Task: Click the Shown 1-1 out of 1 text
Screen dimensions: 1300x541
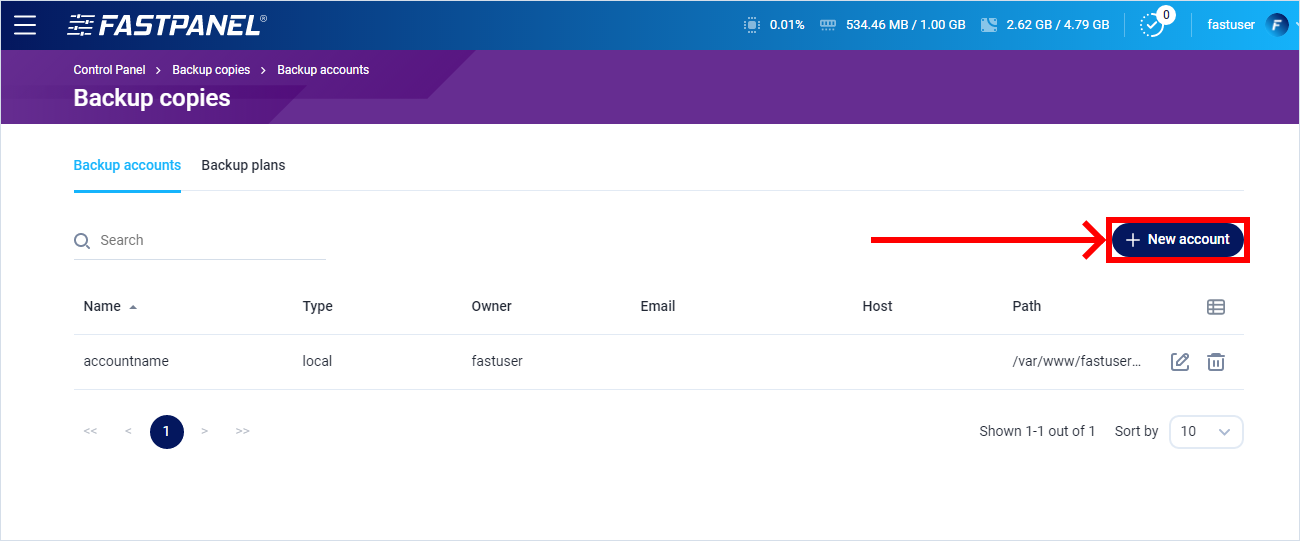Action: 1037,432
